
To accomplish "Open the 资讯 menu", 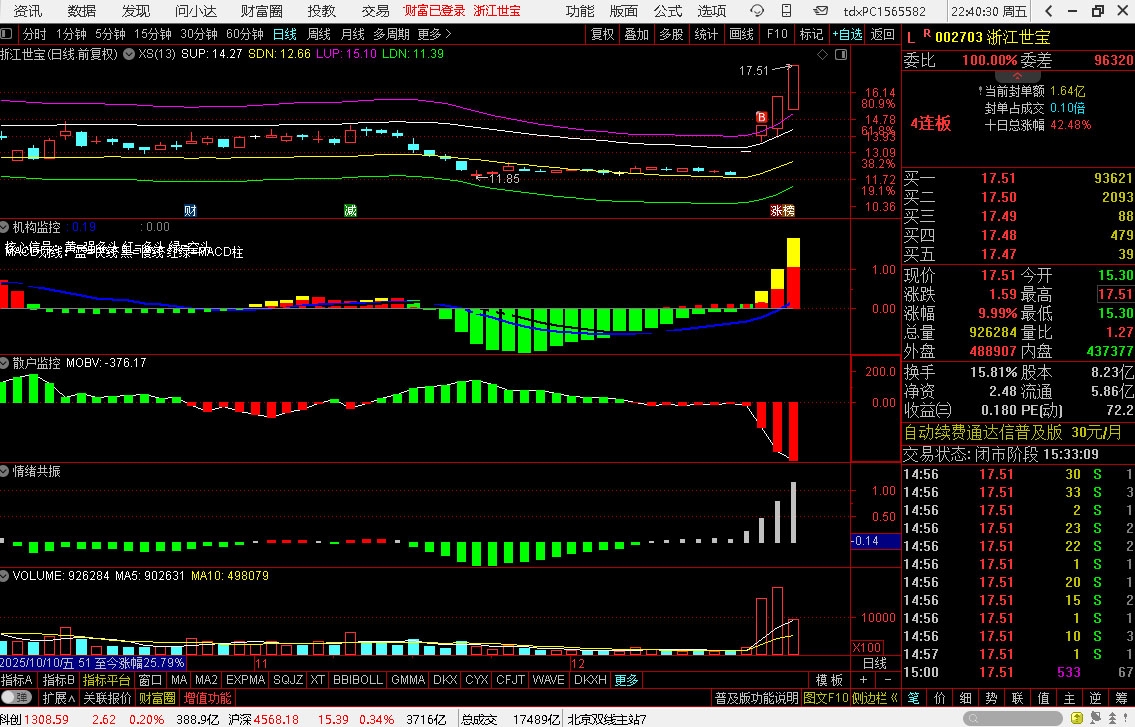I will pos(28,11).
